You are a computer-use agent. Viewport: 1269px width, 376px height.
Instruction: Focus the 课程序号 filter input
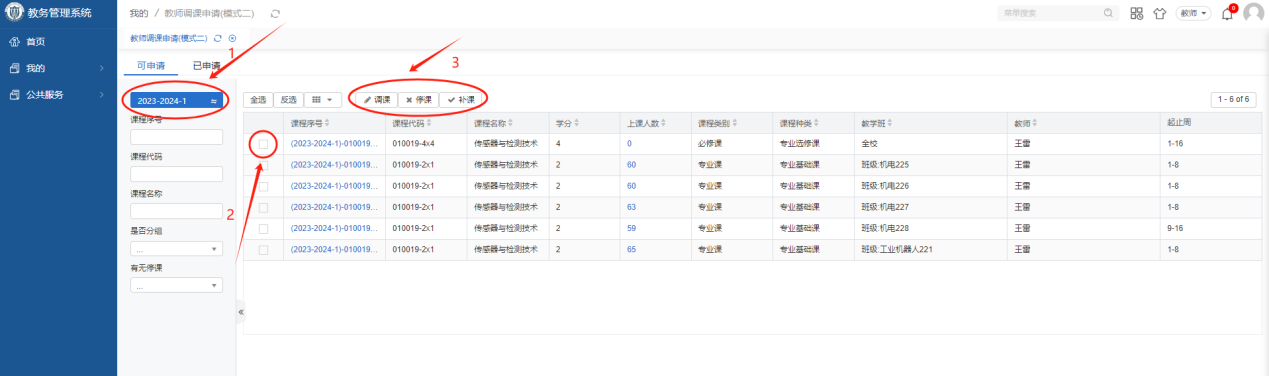pos(176,137)
